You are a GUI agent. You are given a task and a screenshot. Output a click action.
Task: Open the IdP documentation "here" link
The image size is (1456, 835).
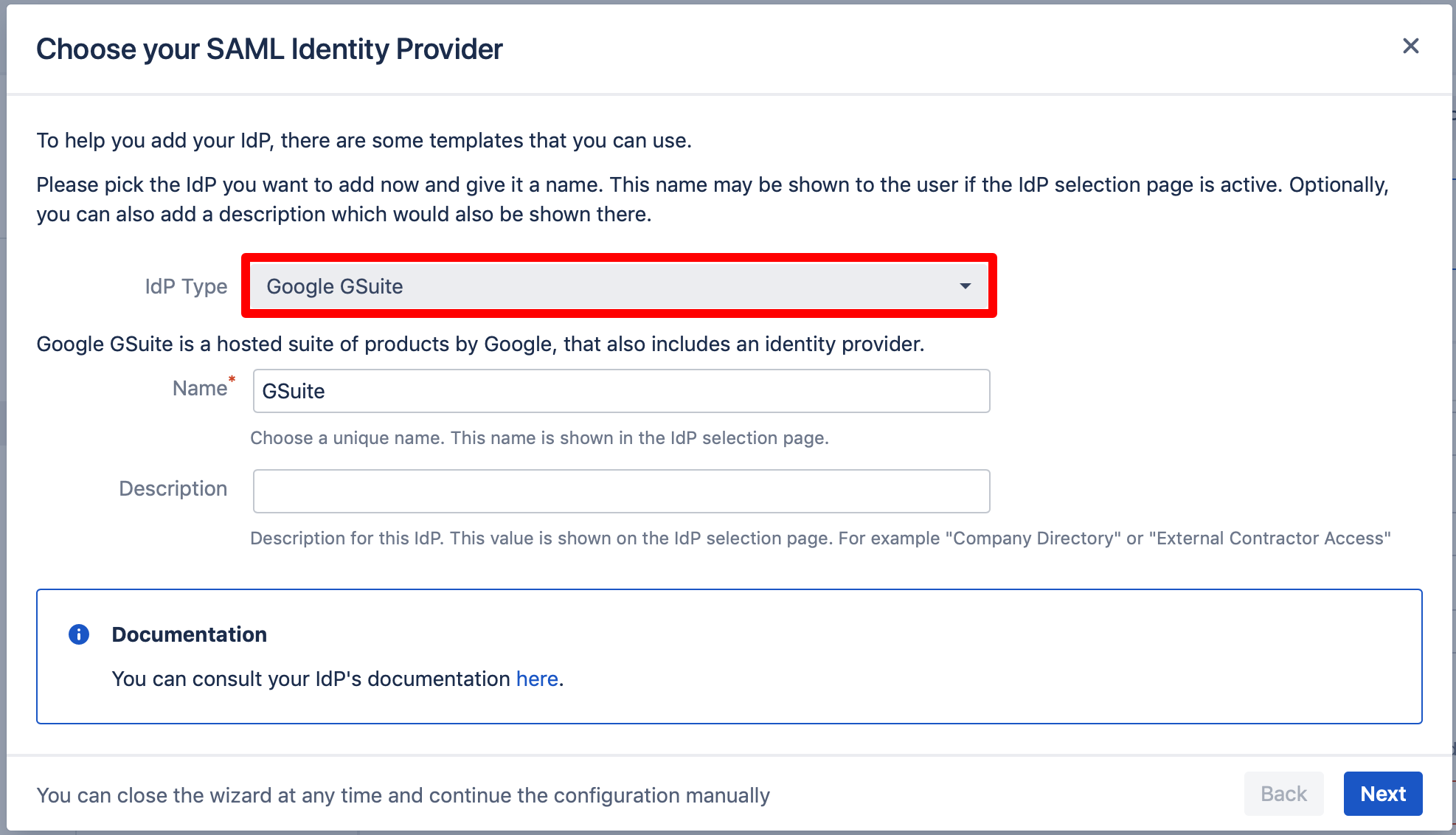(537, 679)
